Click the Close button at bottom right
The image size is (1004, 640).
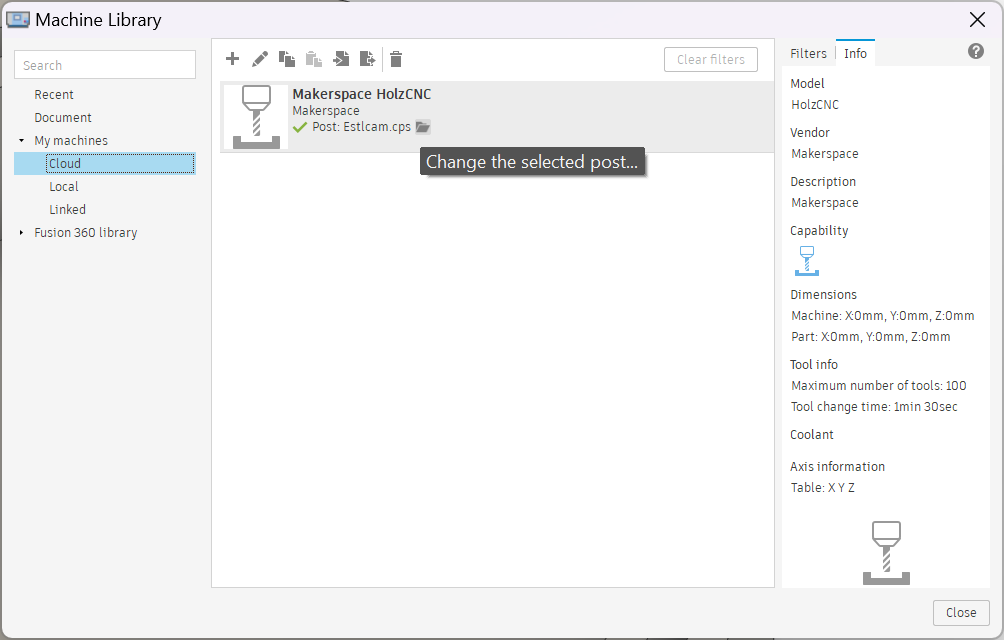(x=960, y=613)
